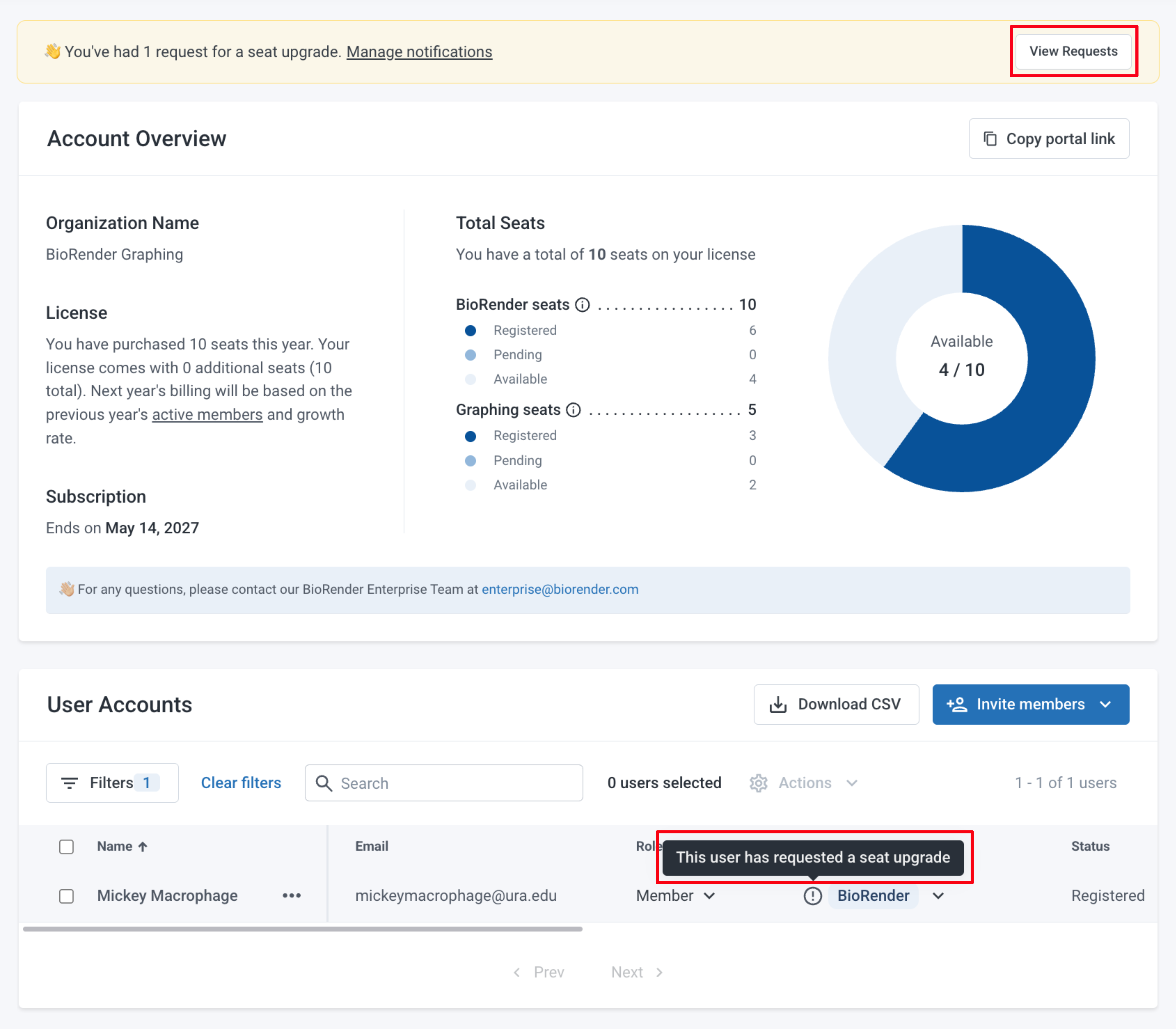Focus the Search users field

444,783
